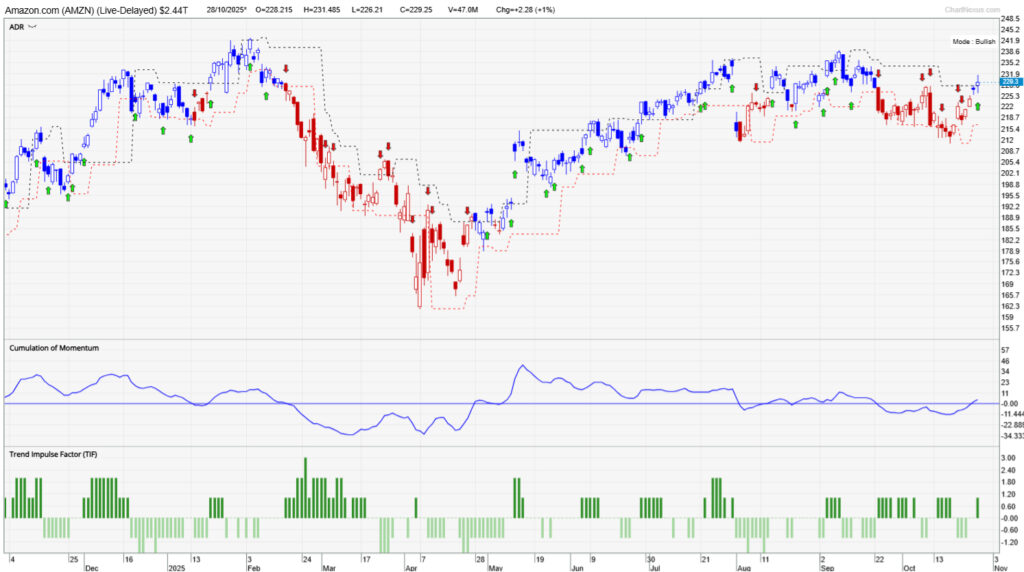This screenshot has height=572, width=1024.
Task: Click the Nov month label on time axis
Action: (1001, 568)
